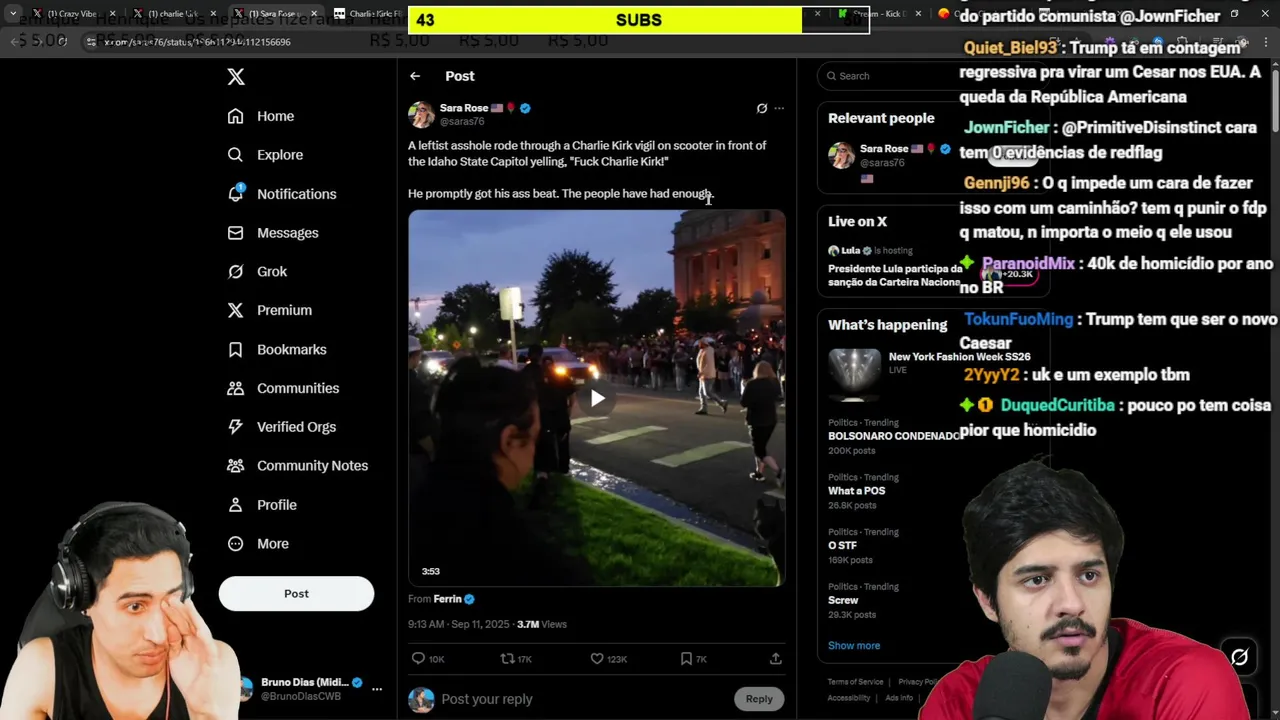Open browser tab list dropdown arrow
The width and height of the screenshot is (1280, 720).
pyautogui.click(x=13, y=14)
